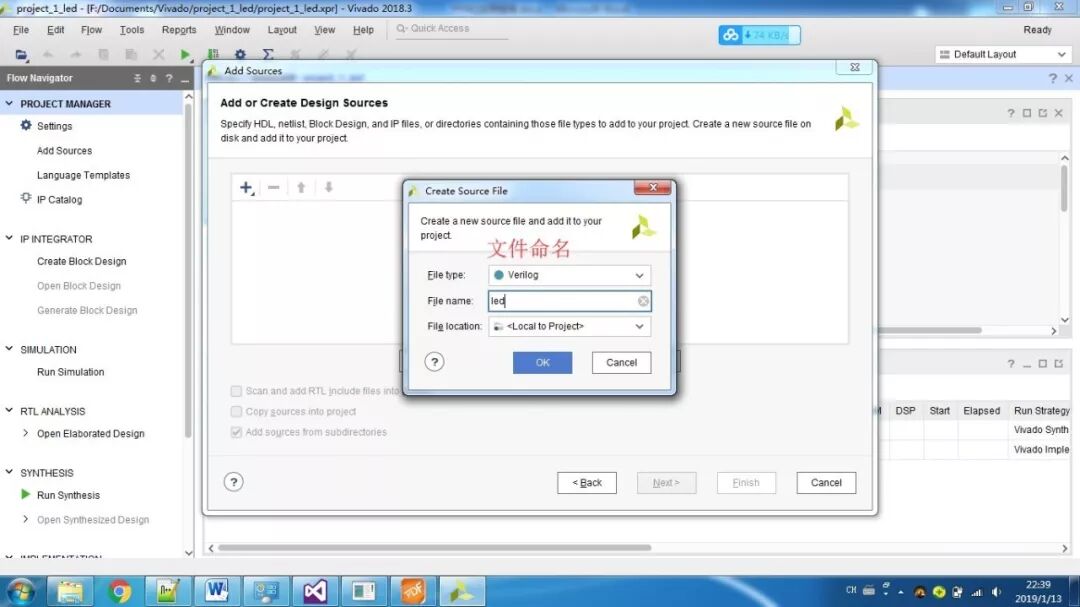Click Run Simulation
The height and width of the screenshot is (607, 1080).
click(70, 371)
